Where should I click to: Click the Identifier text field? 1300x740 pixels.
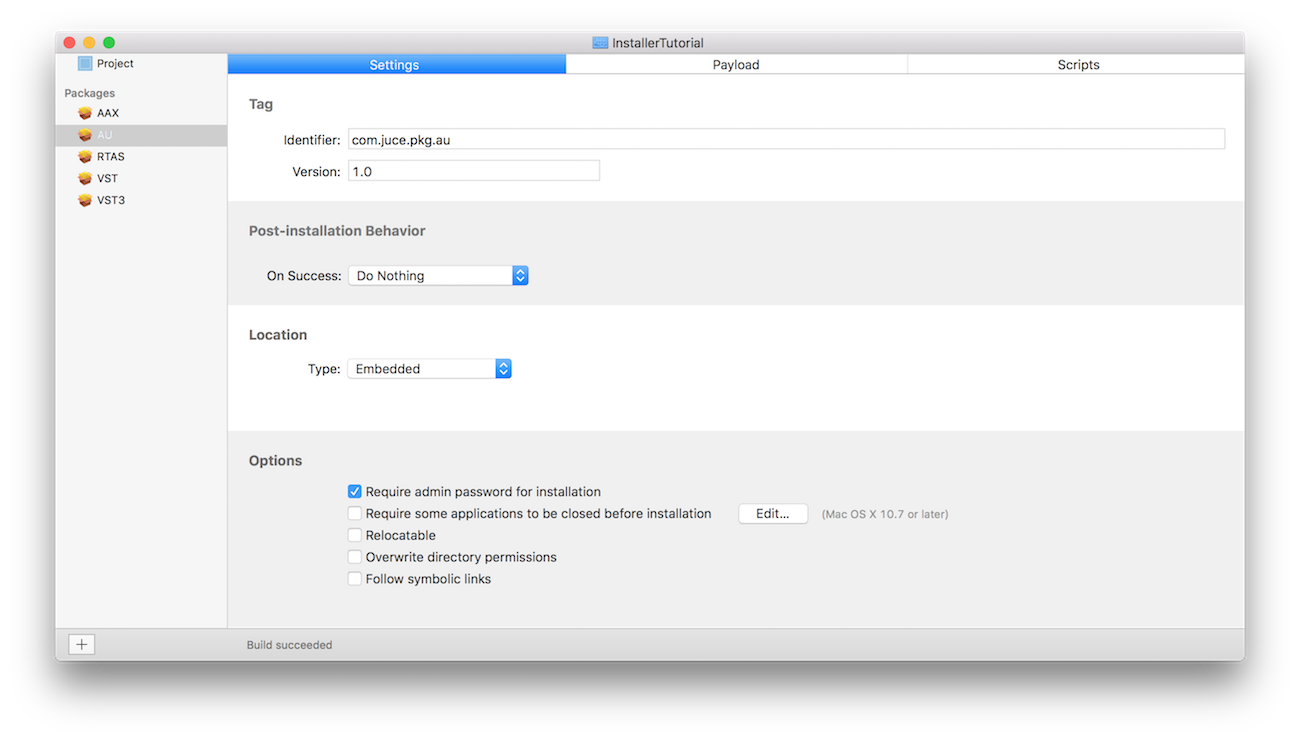[786, 140]
